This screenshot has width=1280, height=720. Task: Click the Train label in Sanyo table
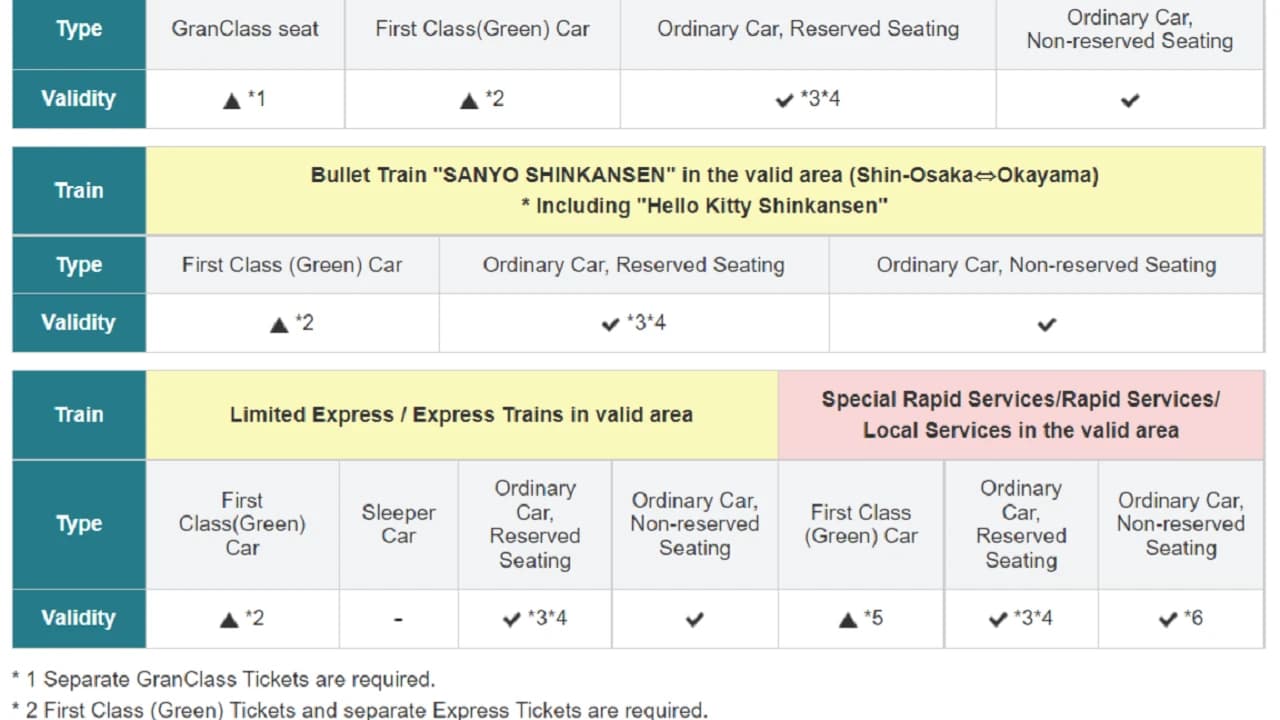pos(79,190)
